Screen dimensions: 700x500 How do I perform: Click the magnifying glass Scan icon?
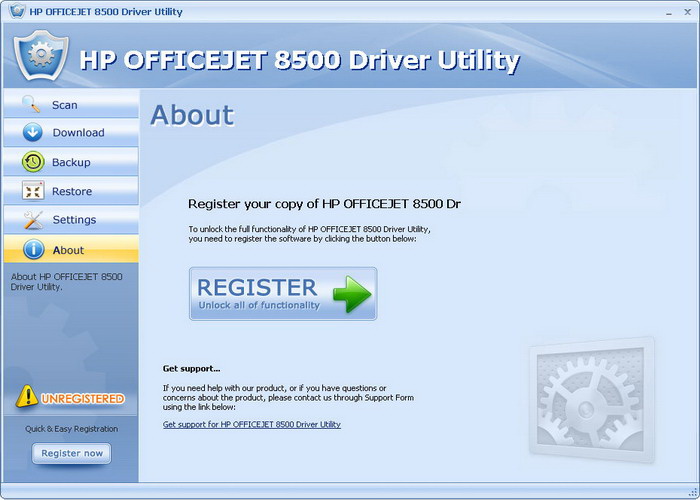[x=31, y=104]
